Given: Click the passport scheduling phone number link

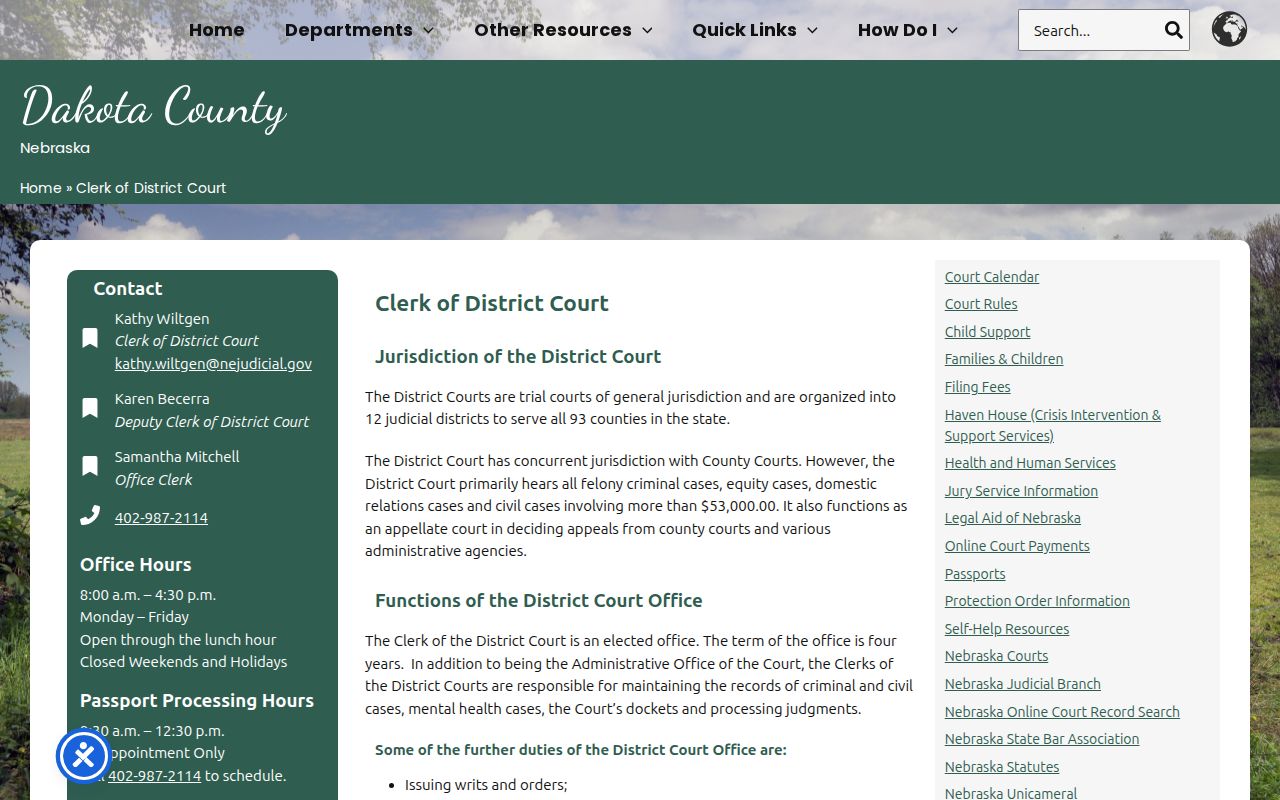Looking at the screenshot, I should [154, 776].
